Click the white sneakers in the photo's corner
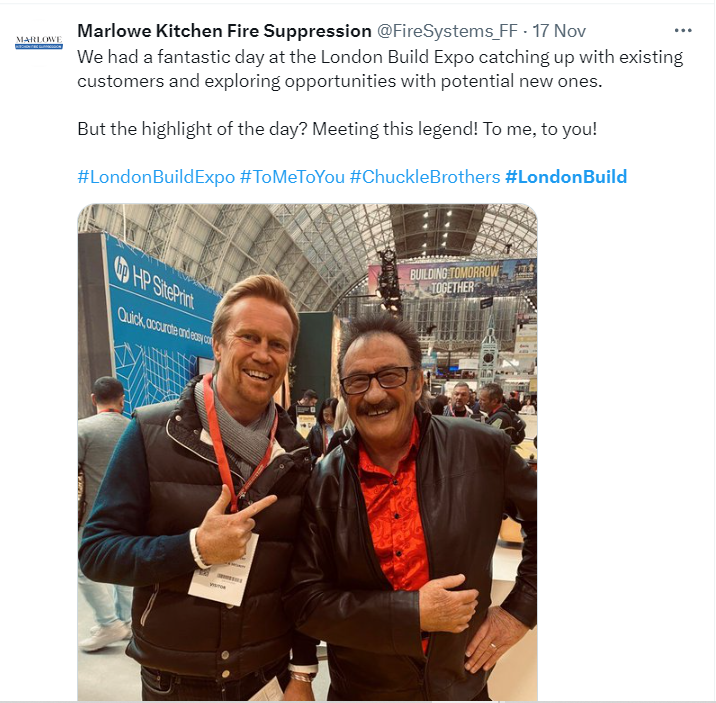The width and height of the screenshot is (716, 703). tap(105, 635)
